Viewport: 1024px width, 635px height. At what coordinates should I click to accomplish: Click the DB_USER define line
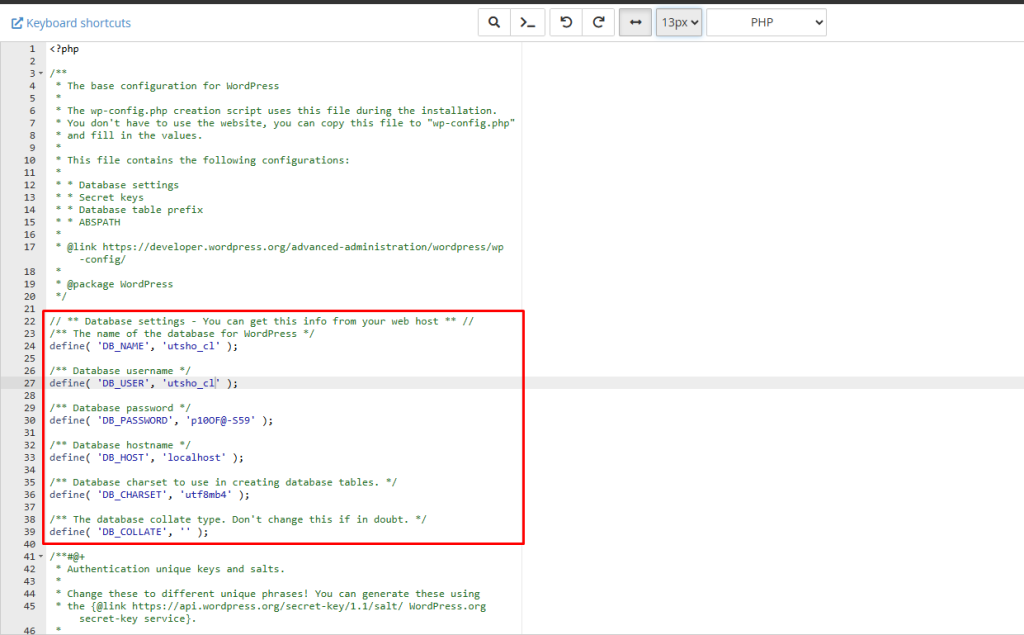click(x=144, y=383)
